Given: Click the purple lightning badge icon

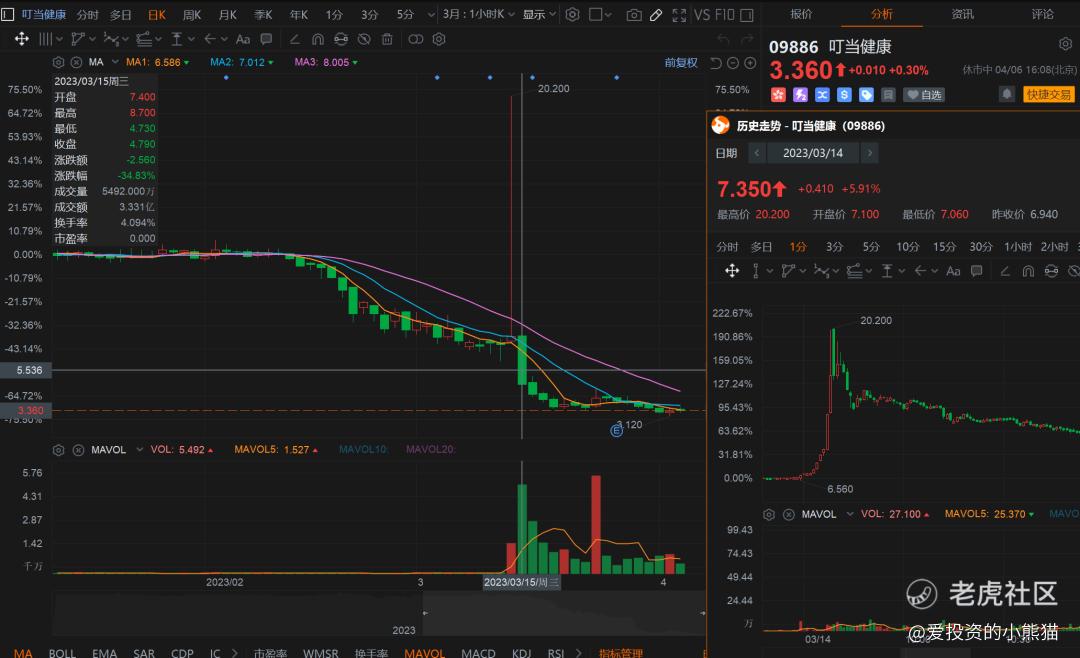Looking at the screenshot, I should click(800, 94).
